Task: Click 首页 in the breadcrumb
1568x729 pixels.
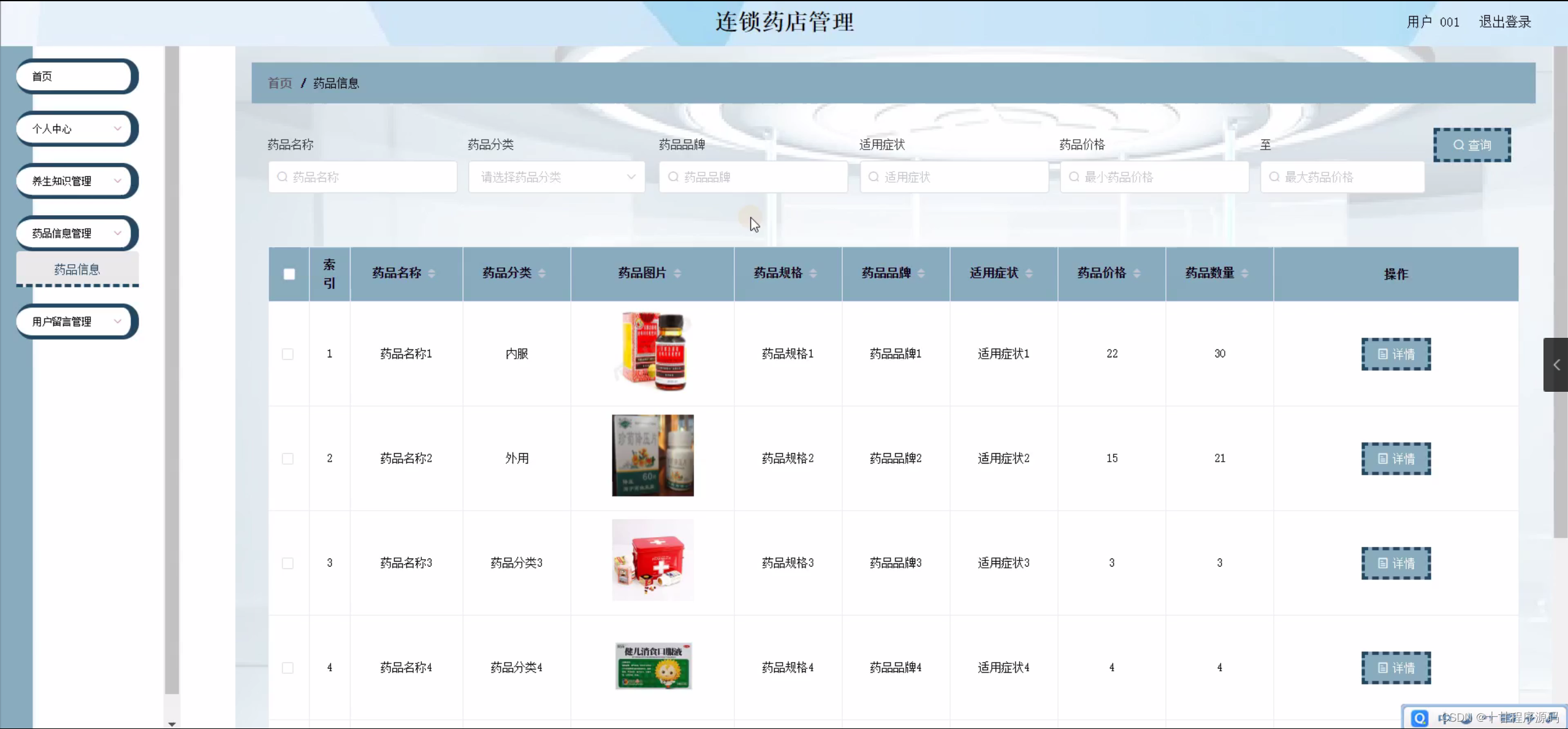Action: (279, 83)
